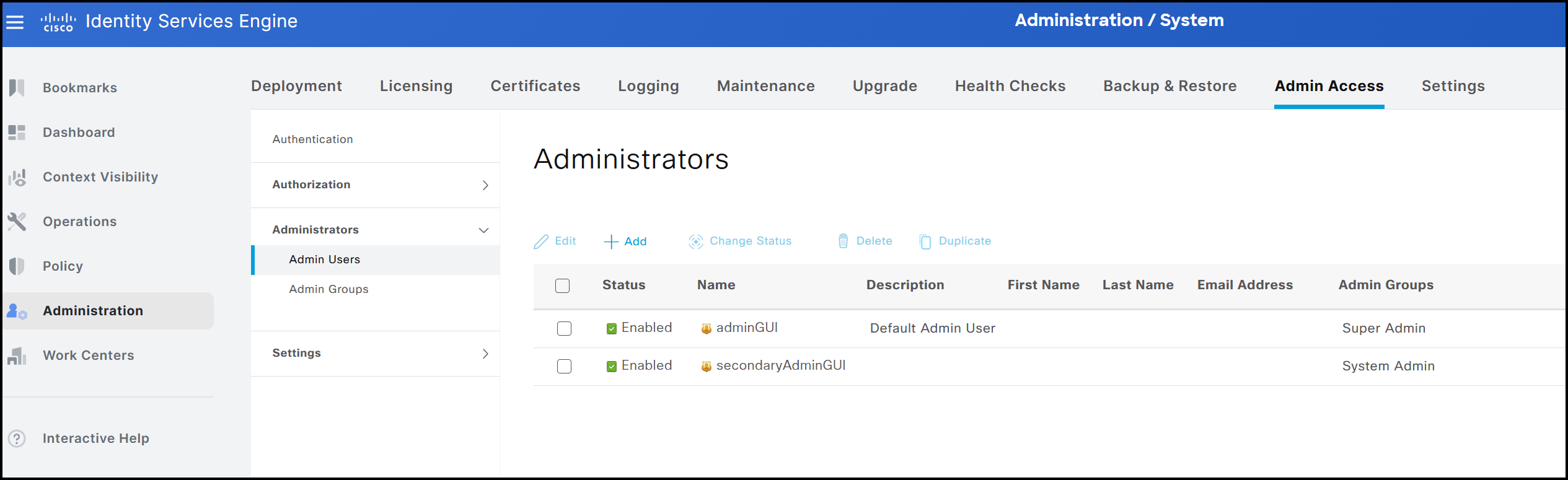Expand the Settings submenu chevron

[x=485, y=354]
